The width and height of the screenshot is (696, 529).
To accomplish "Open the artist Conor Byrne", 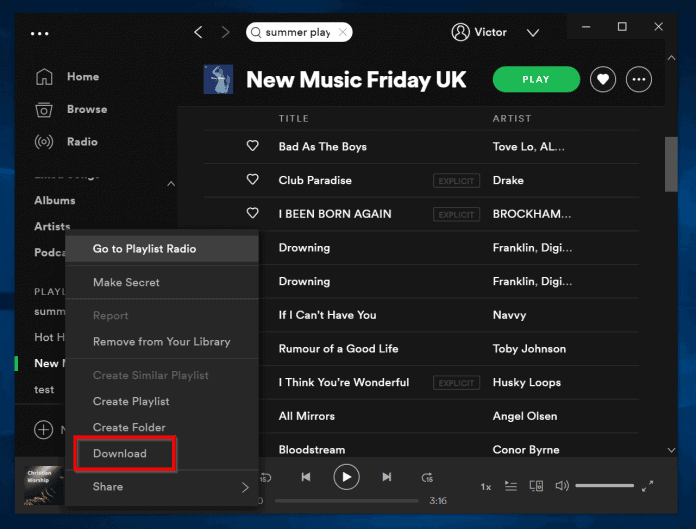I will (x=526, y=450).
